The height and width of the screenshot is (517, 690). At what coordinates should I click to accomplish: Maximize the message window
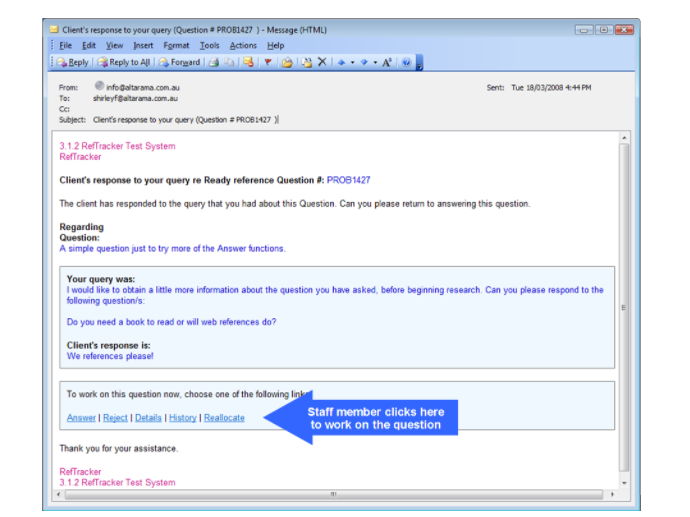604,29
